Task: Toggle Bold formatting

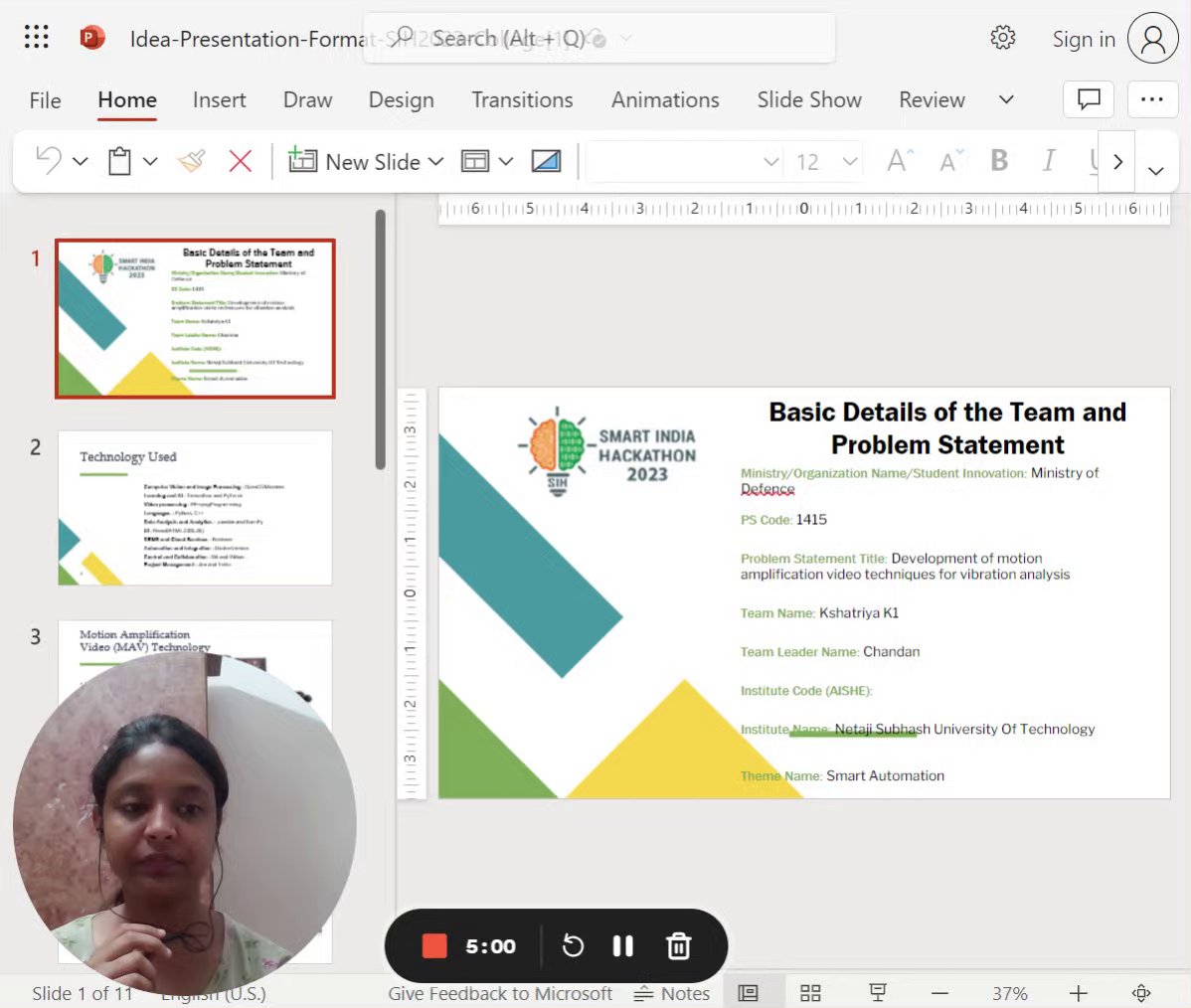Action: [999, 160]
